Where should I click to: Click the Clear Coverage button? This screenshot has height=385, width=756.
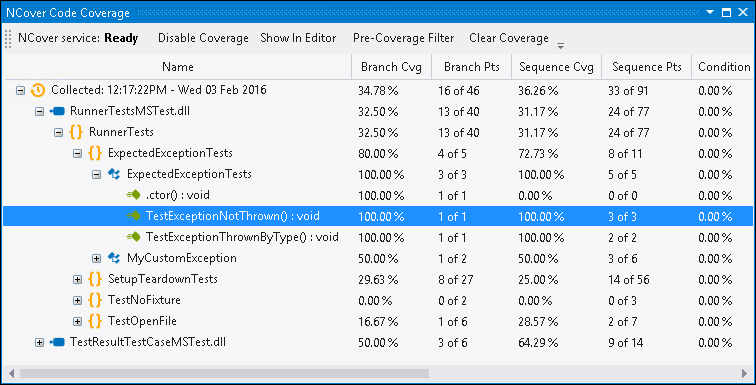[509, 38]
